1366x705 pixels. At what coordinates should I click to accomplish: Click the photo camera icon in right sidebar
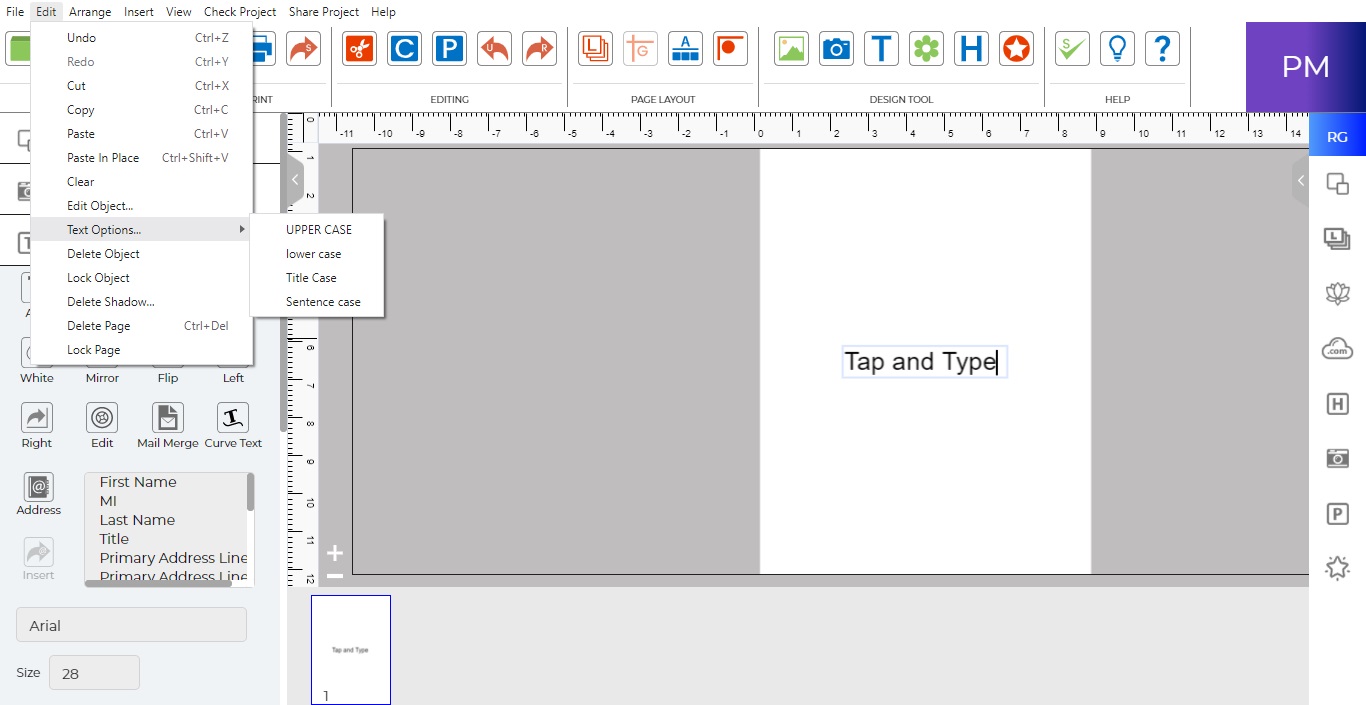1337,458
